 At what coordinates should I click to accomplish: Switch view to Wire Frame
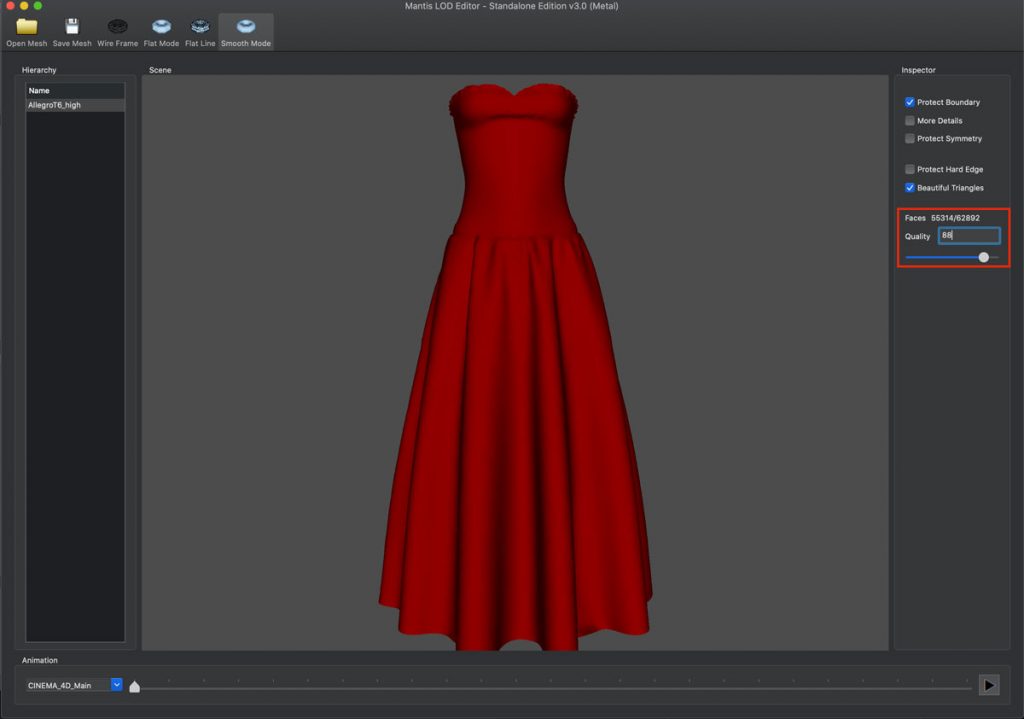click(118, 31)
